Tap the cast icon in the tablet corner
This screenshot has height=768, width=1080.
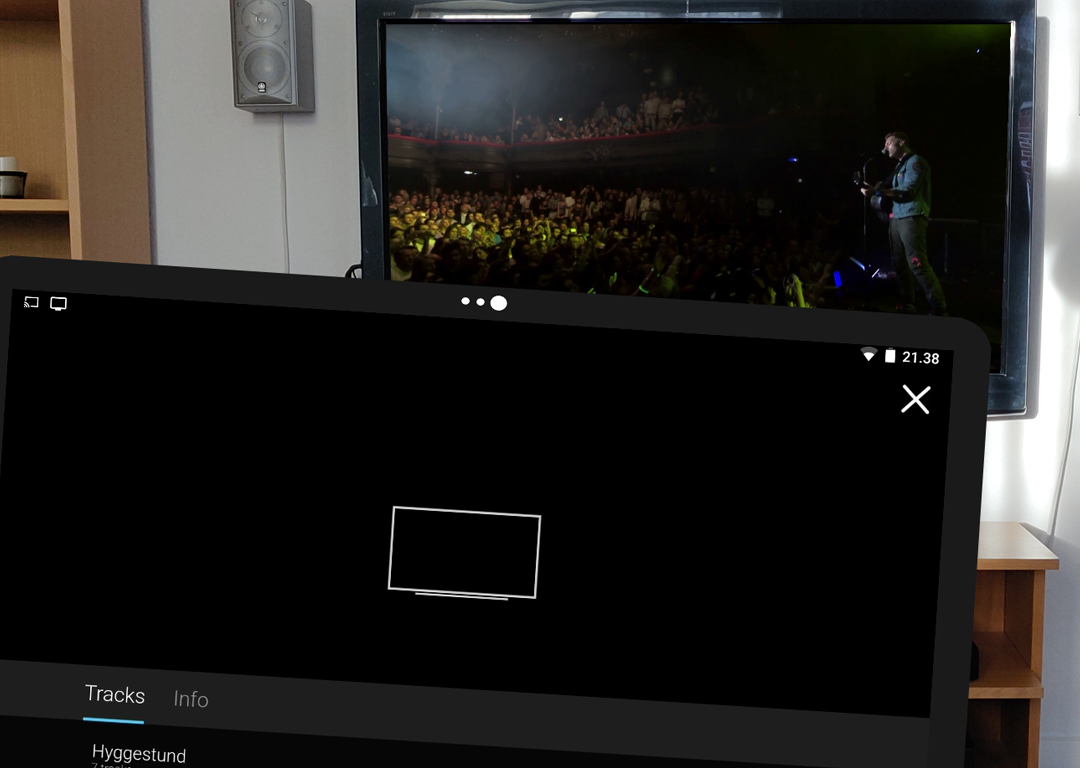(31, 302)
